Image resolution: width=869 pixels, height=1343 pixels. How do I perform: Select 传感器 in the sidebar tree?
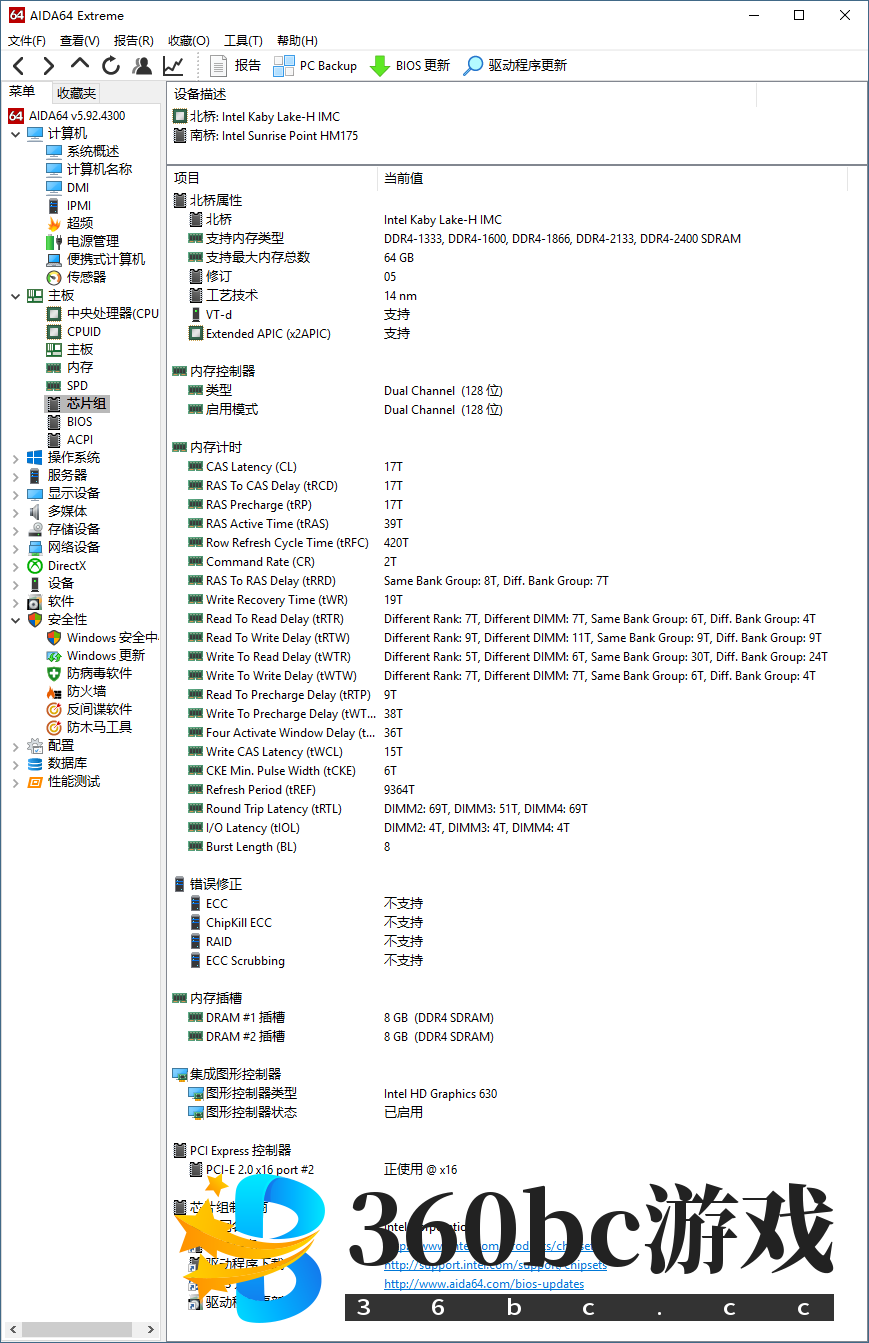tap(86, 277)
